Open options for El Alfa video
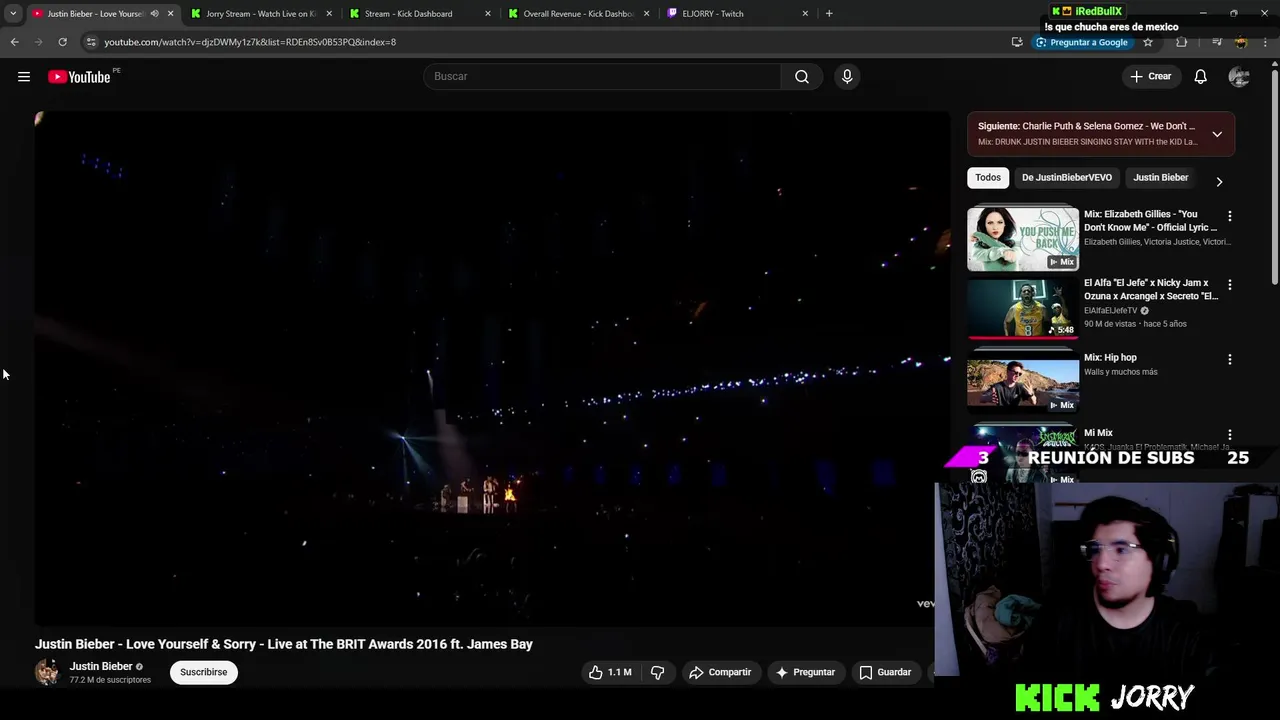 [1230, 285]
